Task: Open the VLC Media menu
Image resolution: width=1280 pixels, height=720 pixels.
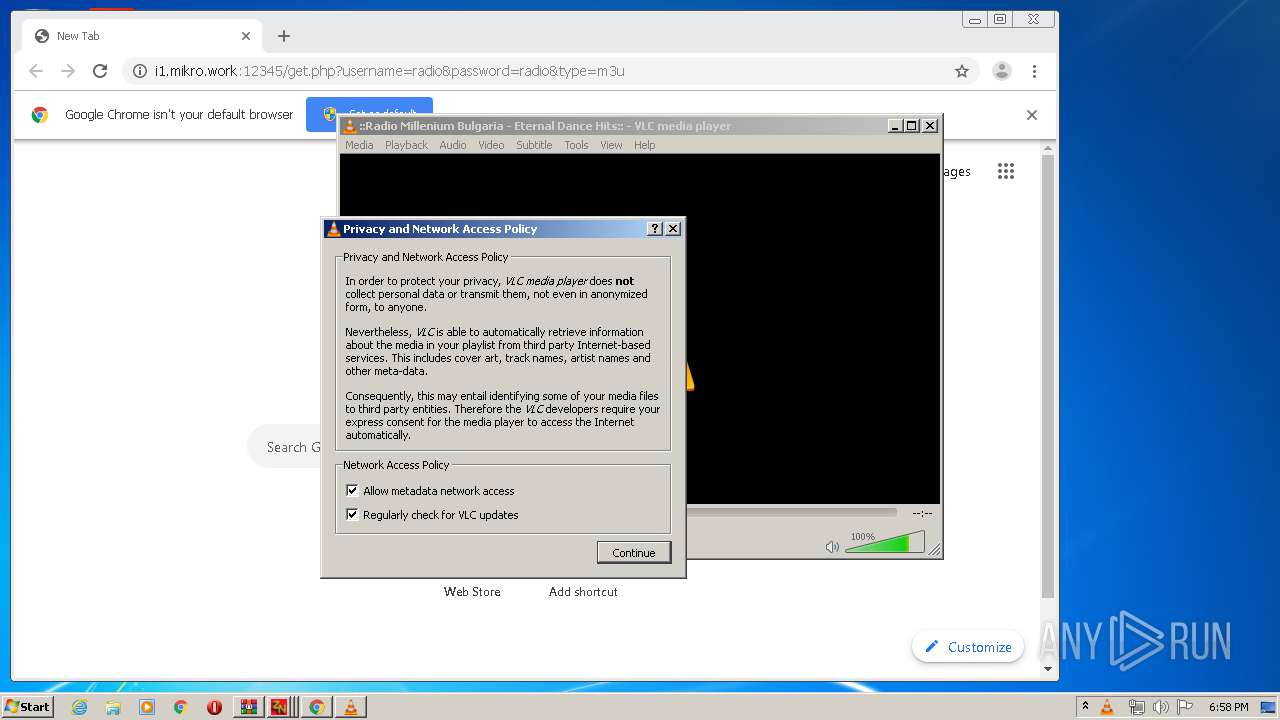Action: click(x=359, y=145)
